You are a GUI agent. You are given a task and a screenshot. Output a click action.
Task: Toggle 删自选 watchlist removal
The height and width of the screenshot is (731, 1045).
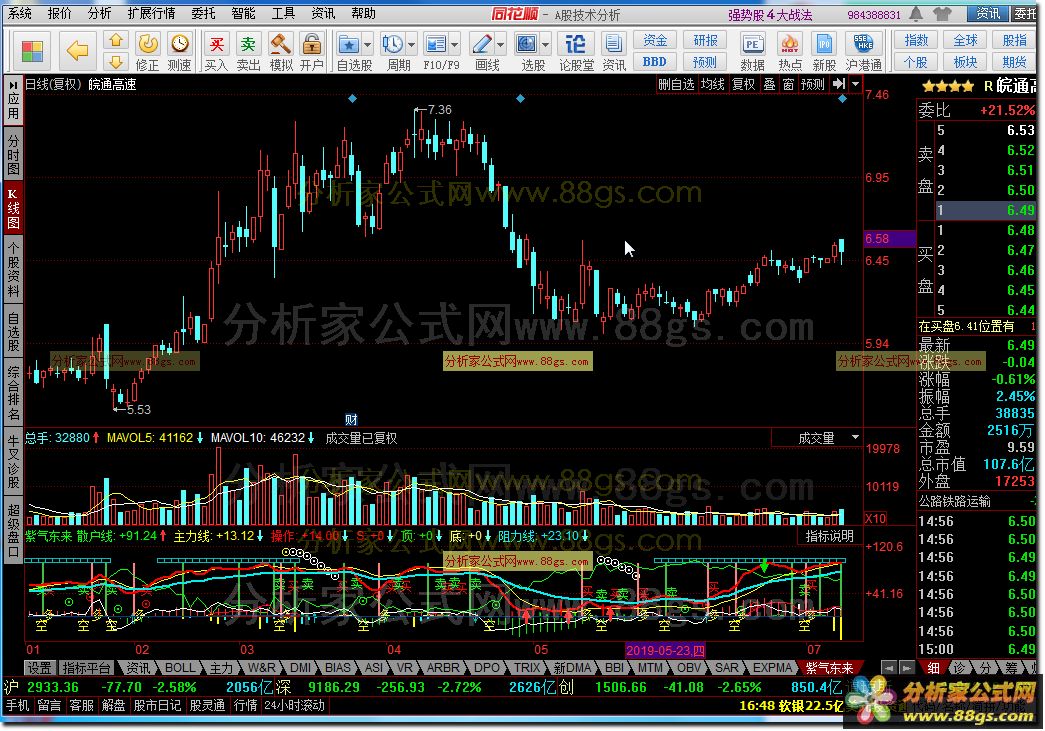coord(676,84)
